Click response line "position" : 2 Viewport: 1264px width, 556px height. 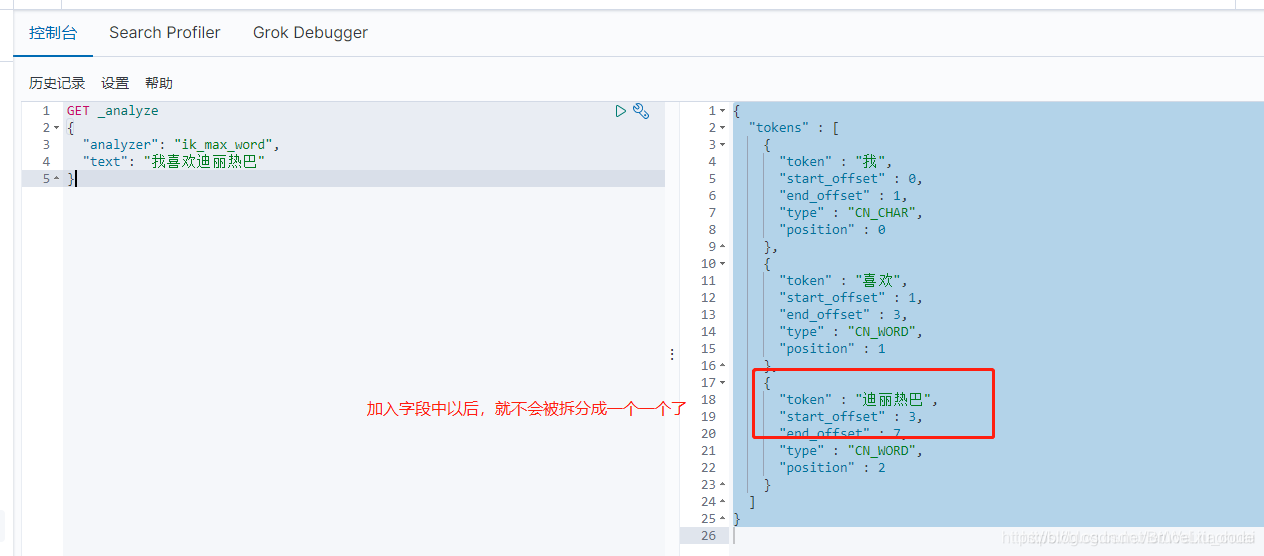tap(832, 468)
